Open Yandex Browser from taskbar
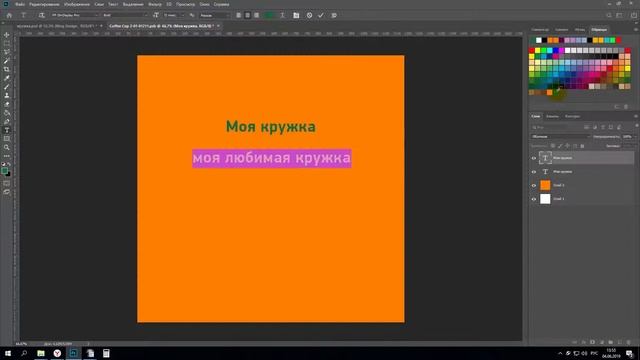The height and width of the screenshot is (360, 640). click(57, 353)
